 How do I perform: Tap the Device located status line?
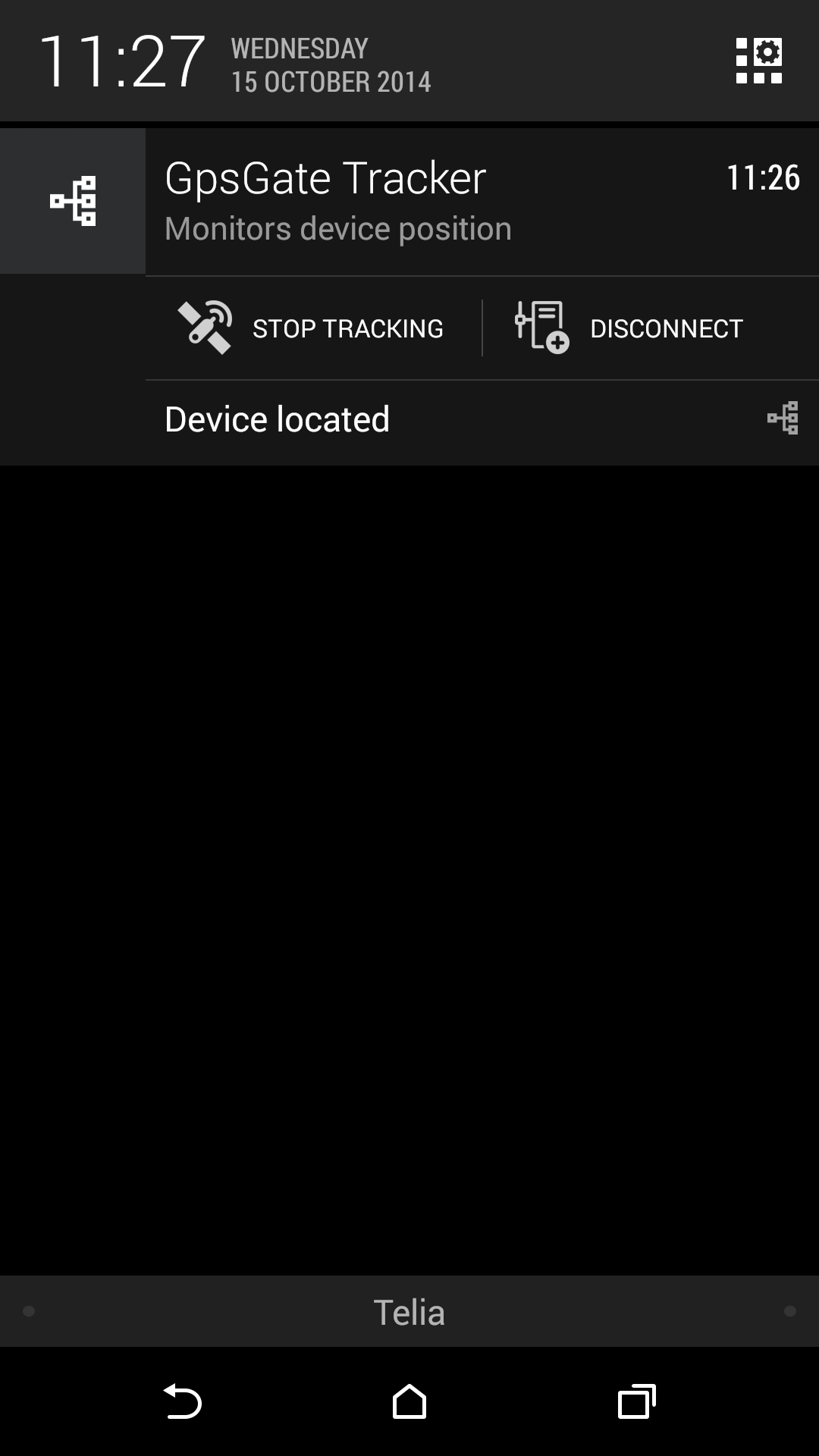pos(482,419)
